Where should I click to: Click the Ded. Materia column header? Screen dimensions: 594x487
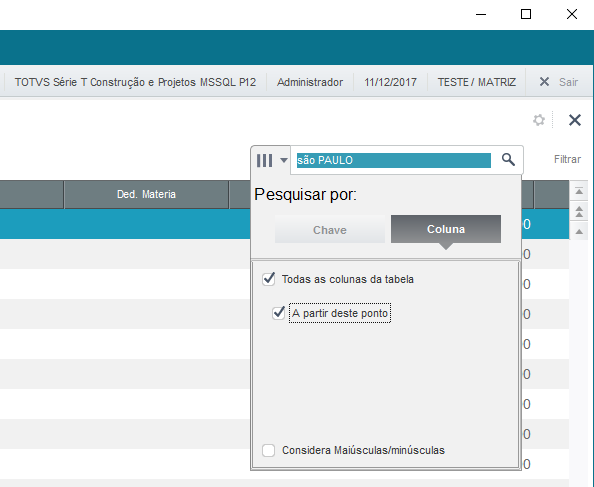[x=146, y=194]
